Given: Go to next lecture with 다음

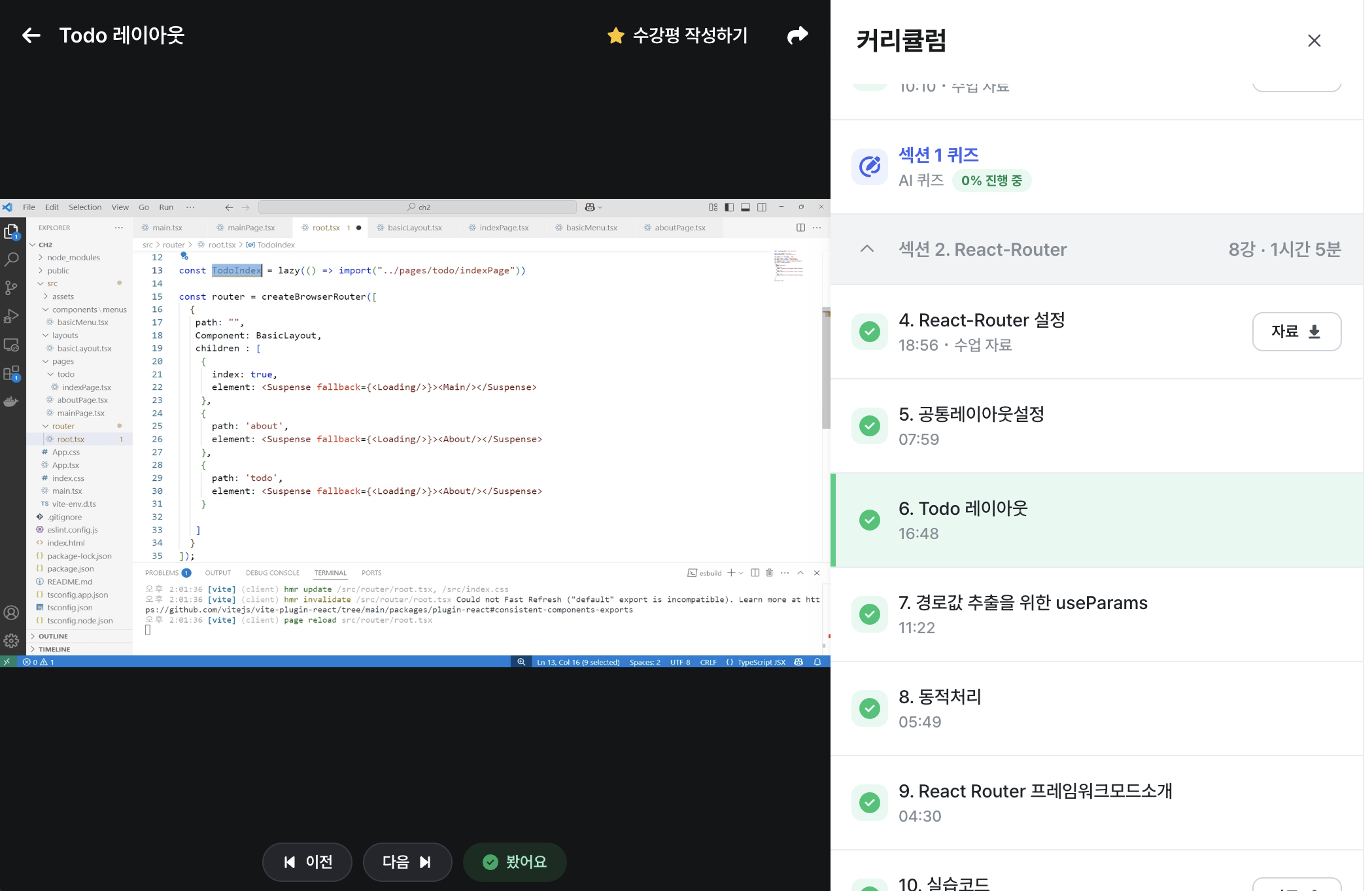Looking at the screenshot, I should 407,862.
